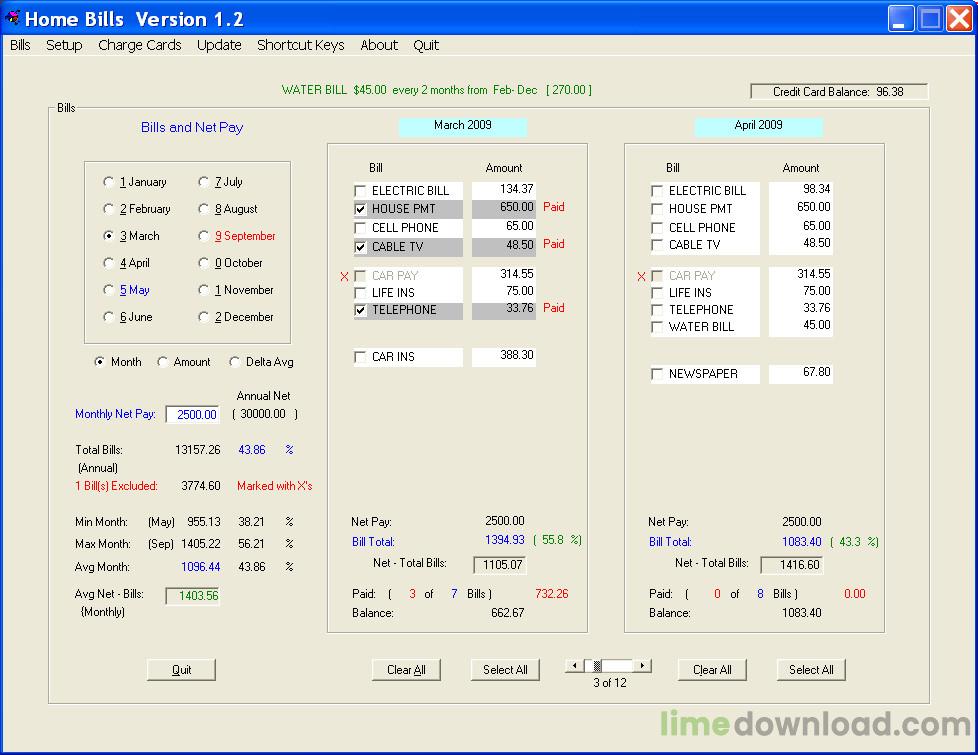Check the NEWSPAPER box in April 2009
Image resolution: width=978 pixels, height=755 pixels.
click(657, 374)
